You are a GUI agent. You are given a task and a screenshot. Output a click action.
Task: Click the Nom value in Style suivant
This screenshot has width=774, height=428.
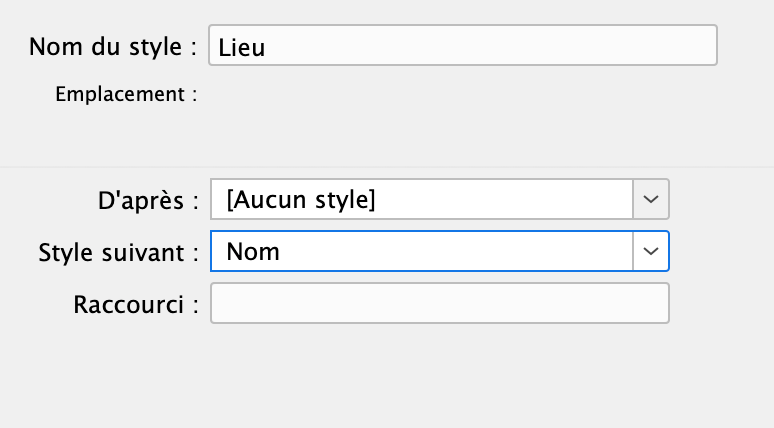click(253, 251)
